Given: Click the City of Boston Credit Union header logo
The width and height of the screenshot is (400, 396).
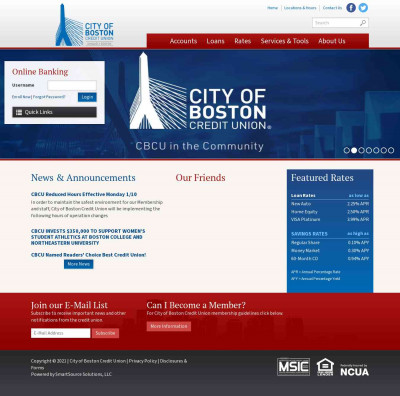Looking at the screenshot, I should [85, 25].
